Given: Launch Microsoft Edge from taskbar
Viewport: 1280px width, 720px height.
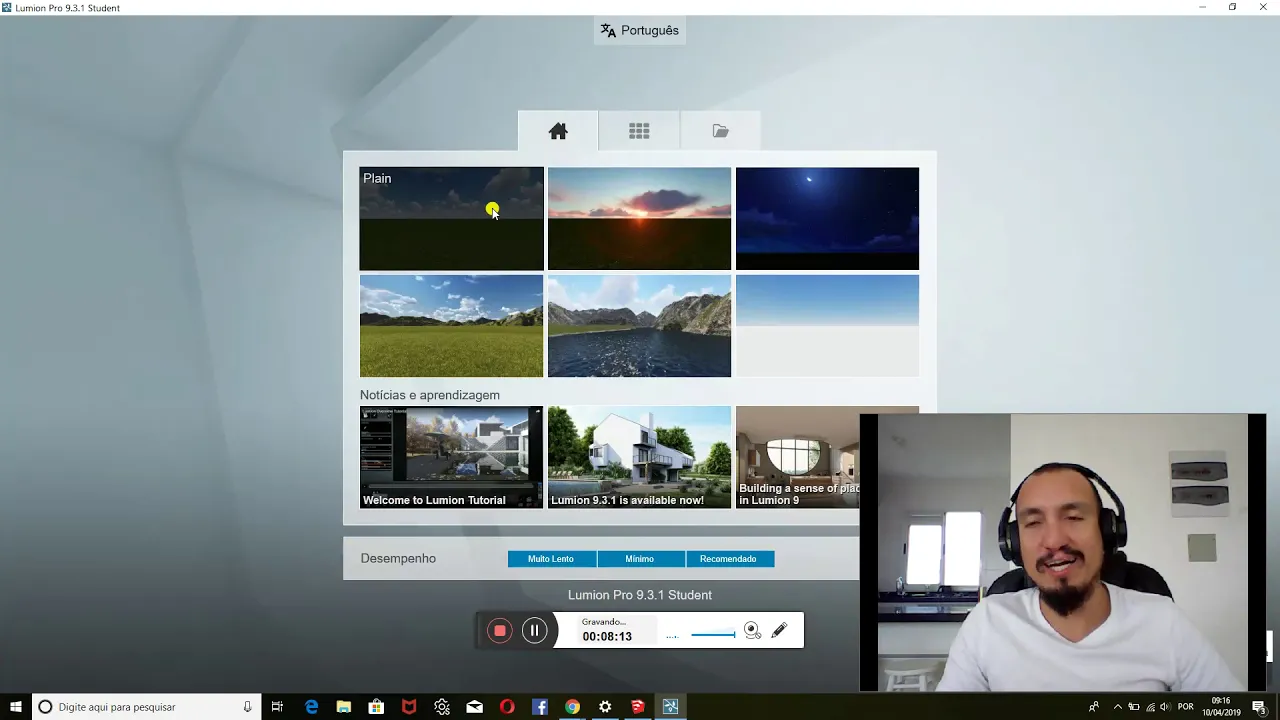Looking at the screenshot, I should tap(311, 707).
